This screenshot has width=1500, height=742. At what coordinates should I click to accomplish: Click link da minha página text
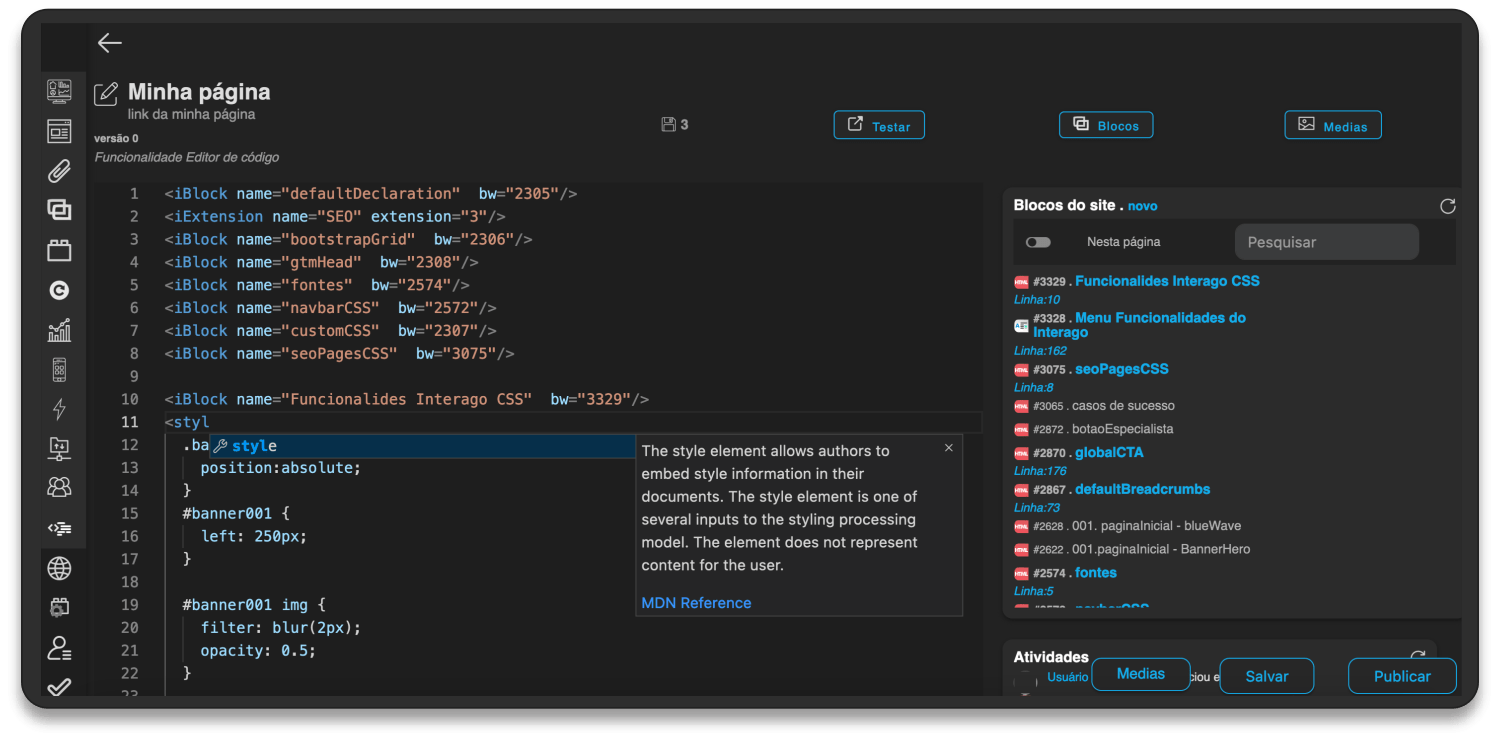pyautogui.click(x=191, y=114)
